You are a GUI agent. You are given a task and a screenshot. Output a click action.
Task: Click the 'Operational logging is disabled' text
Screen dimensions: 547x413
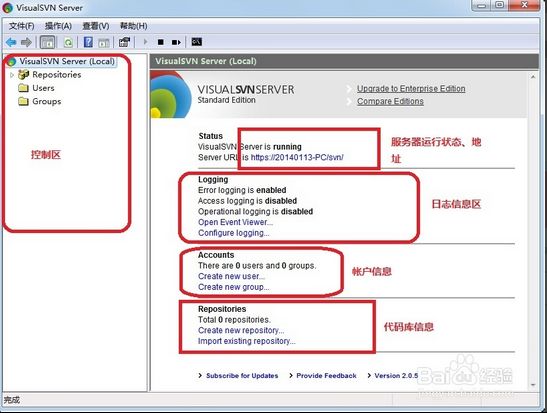[x=255, y=211]
